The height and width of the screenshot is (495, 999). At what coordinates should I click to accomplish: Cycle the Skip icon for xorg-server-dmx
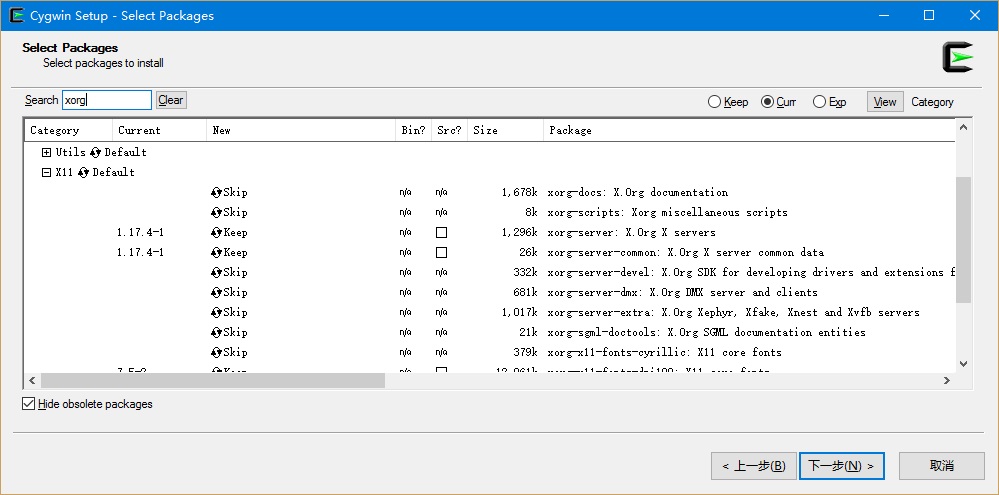pos(216,292)
